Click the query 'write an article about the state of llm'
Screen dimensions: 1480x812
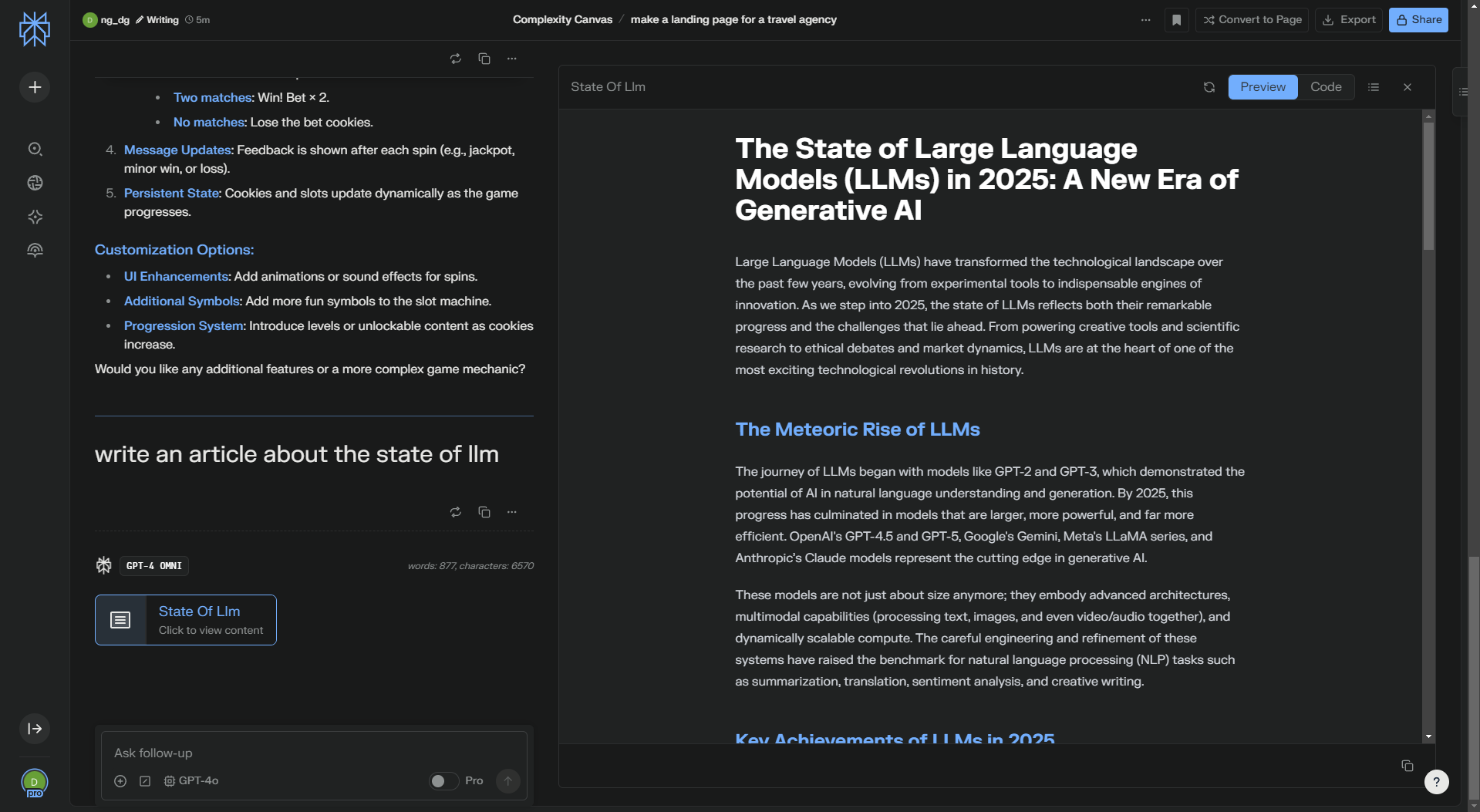(x=297, y=454)
